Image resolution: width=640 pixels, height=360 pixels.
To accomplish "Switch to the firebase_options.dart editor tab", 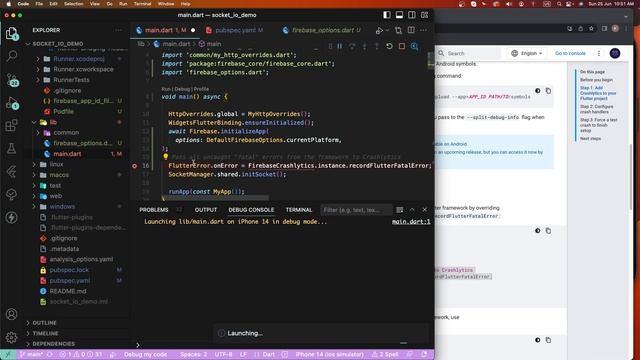I will 322,30.
